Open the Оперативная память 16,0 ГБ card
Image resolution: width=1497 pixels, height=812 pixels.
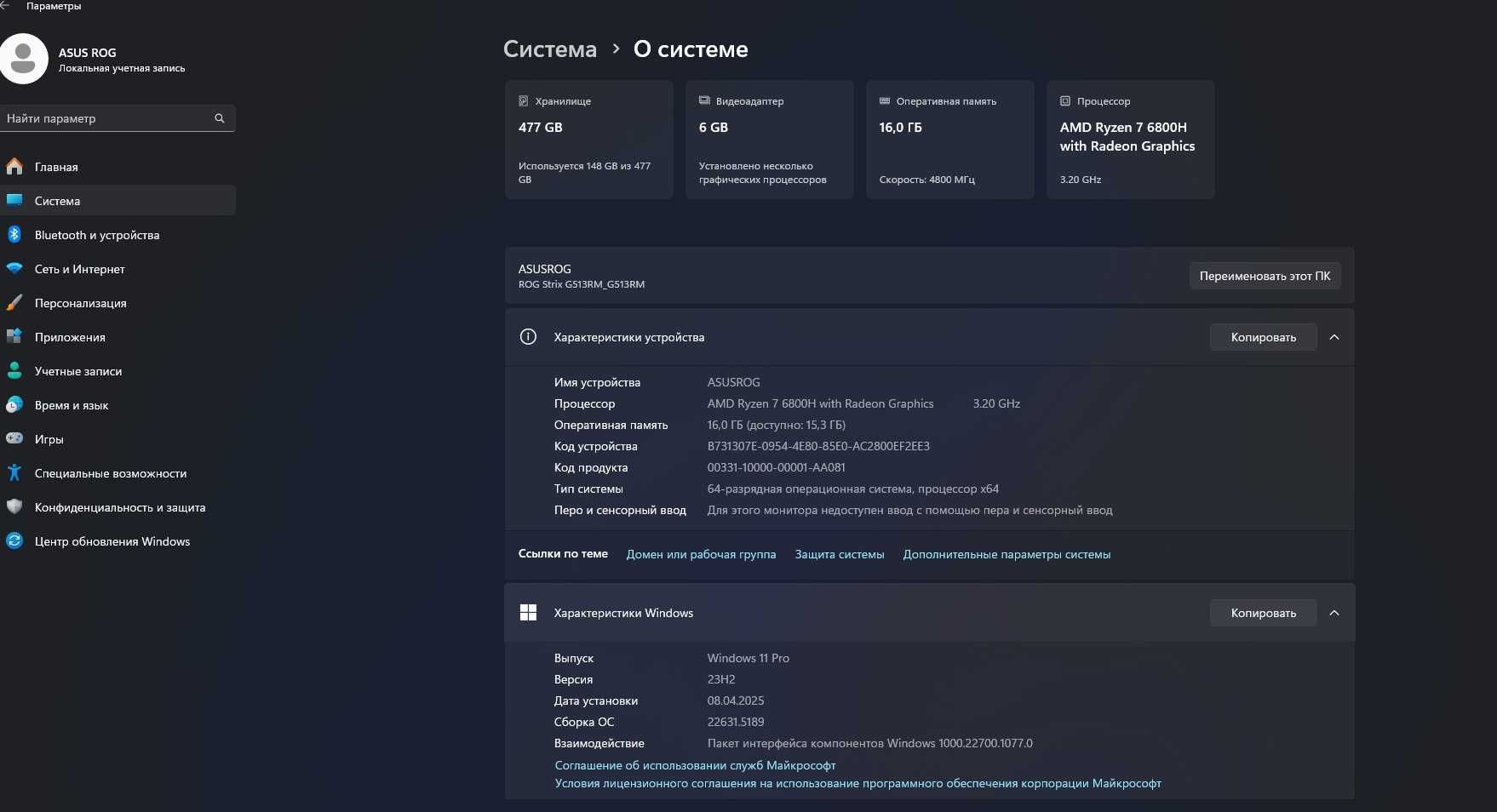[x=950, y=140]
